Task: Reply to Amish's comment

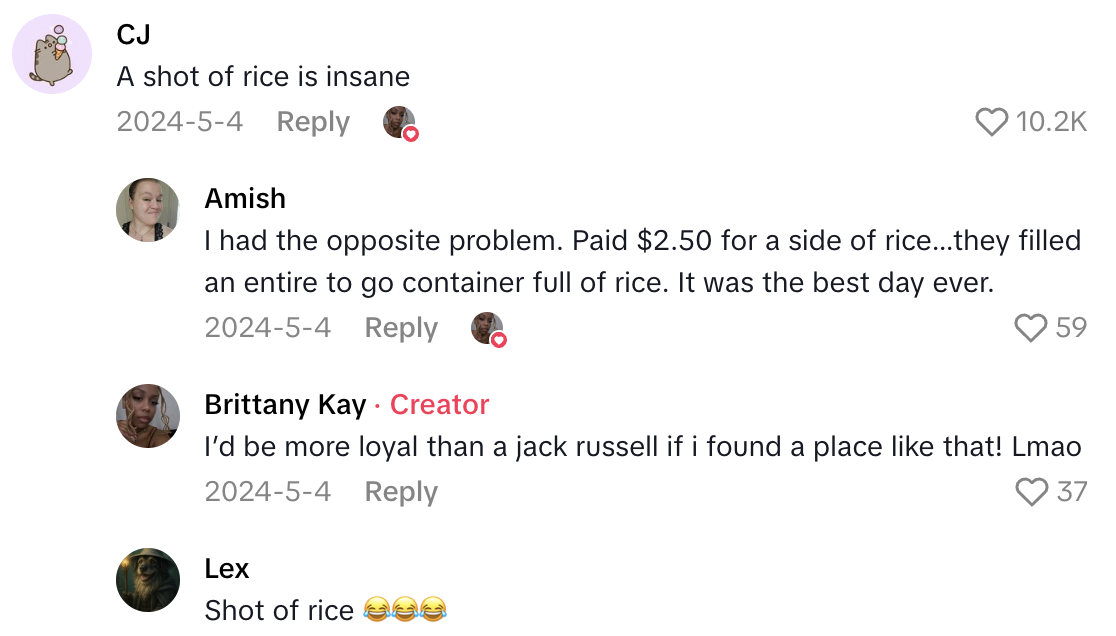Action: [400, 327]
